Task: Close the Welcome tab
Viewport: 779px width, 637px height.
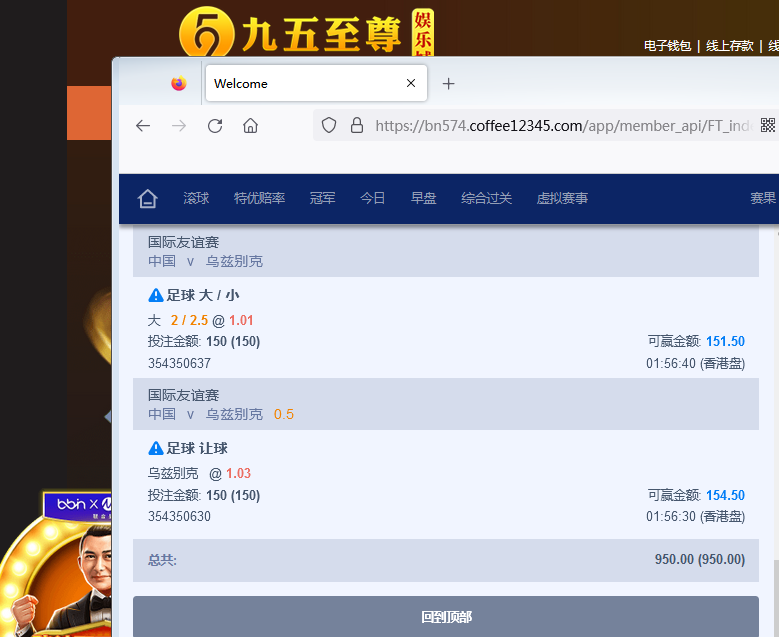Action: click(411, 84)
